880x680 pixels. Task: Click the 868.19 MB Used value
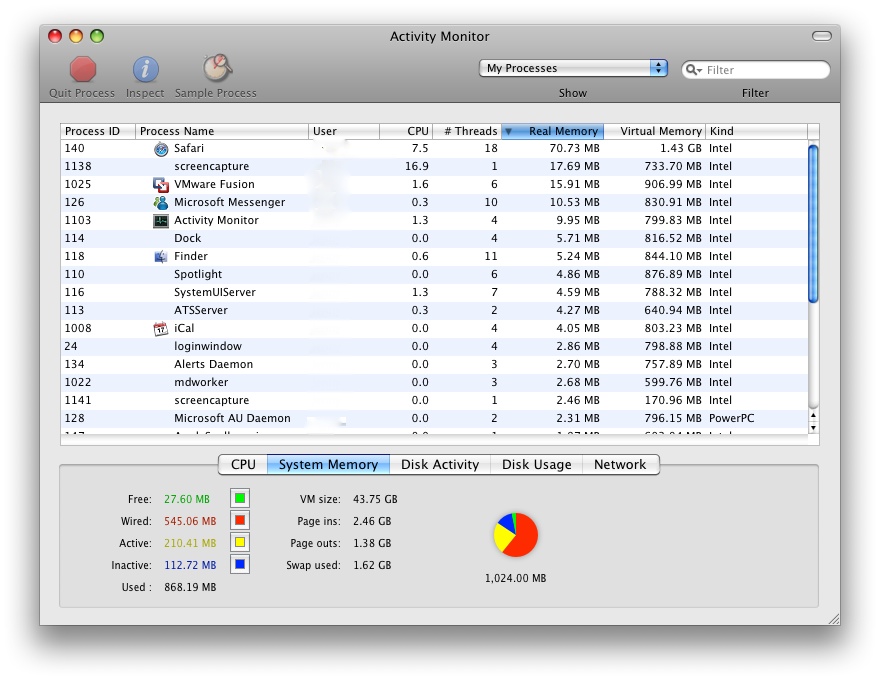click(x=190, y=587)
